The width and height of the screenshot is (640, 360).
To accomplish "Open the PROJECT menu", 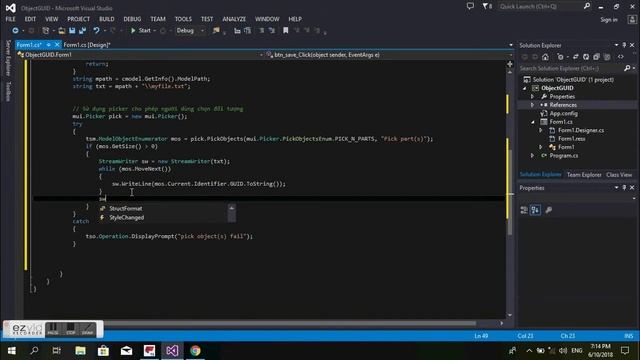I will click(x=78, y=19).
